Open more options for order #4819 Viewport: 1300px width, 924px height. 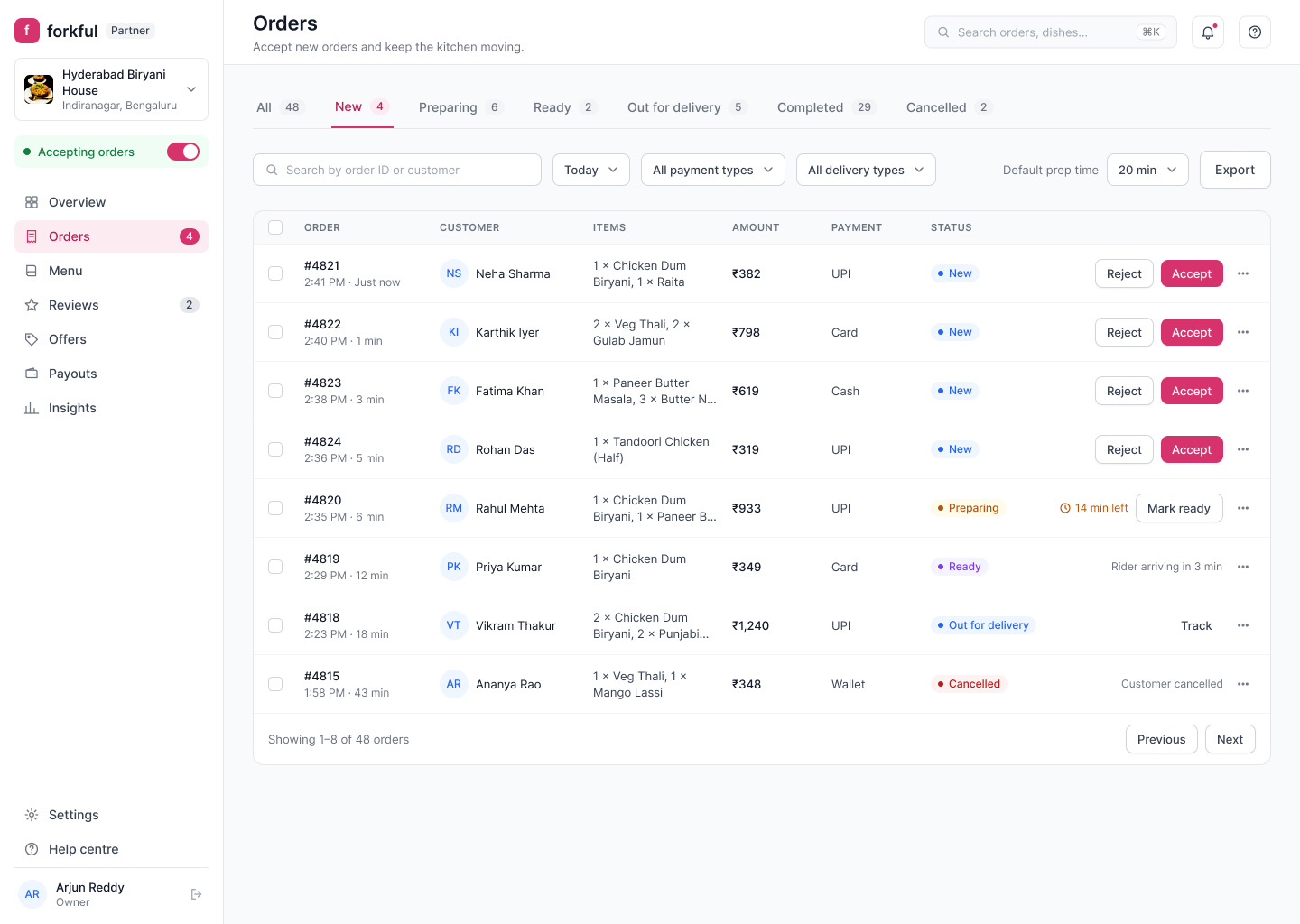point(1243,567)
